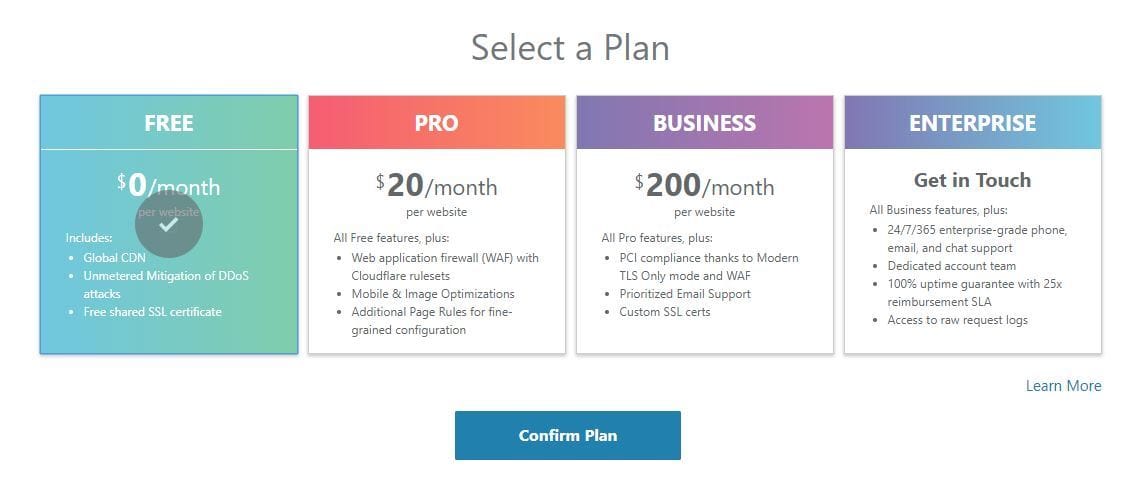Click Access to raw request logs
The width and height of the screenshot is (1141, 486).
click(957, 320)
